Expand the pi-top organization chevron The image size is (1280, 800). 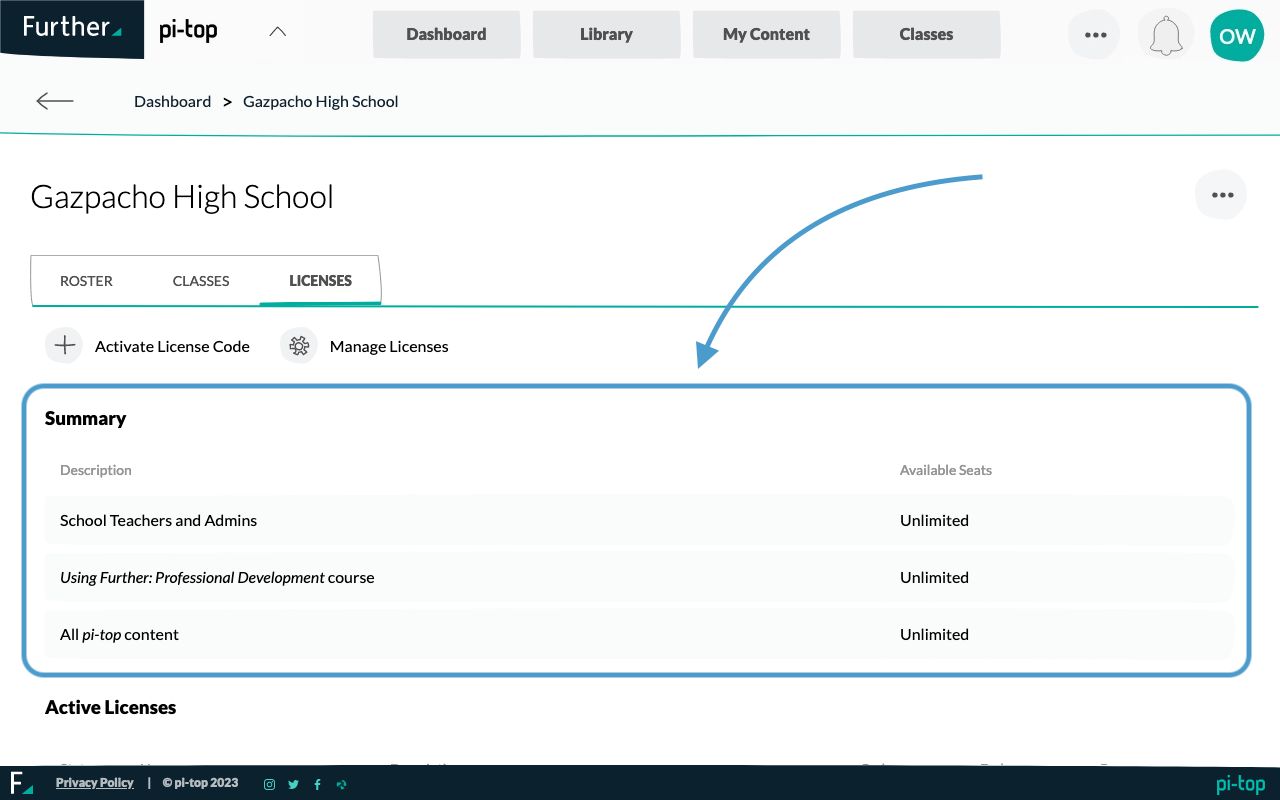click(x=278, y=31)
